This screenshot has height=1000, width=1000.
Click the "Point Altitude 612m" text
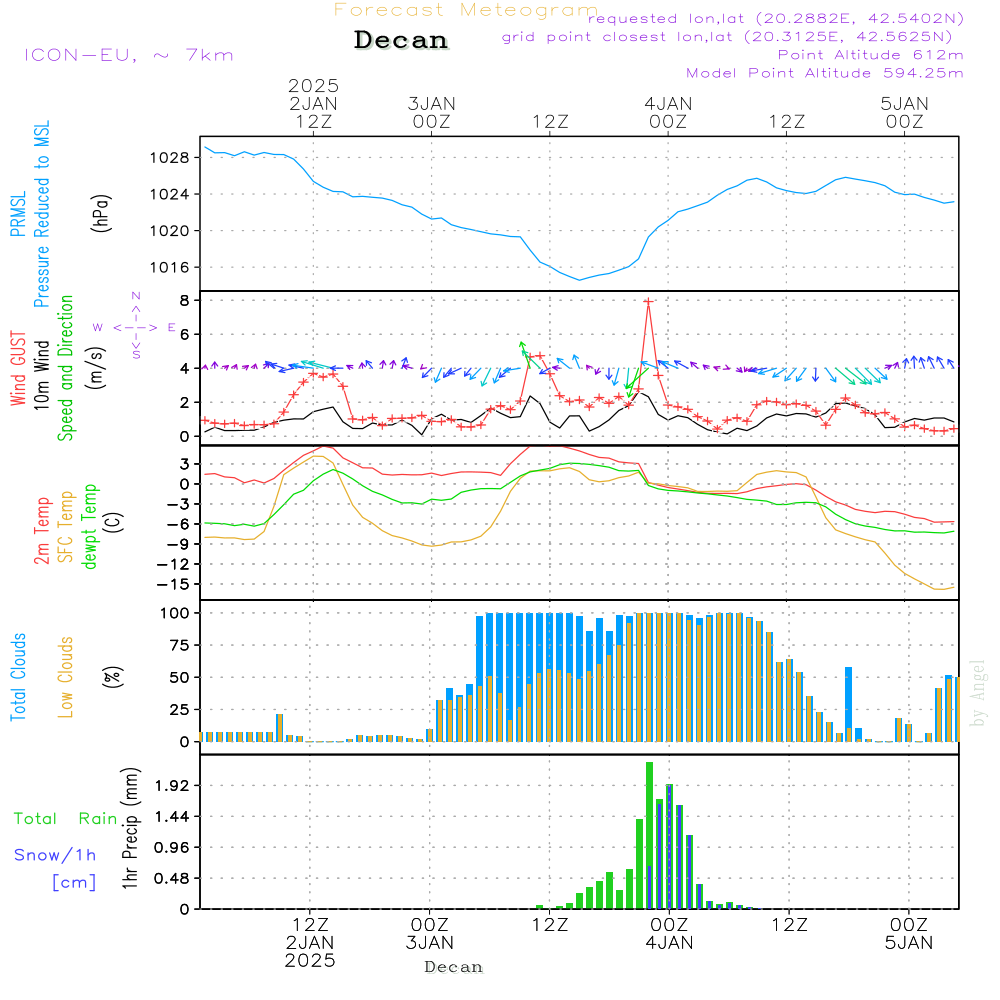870,55
